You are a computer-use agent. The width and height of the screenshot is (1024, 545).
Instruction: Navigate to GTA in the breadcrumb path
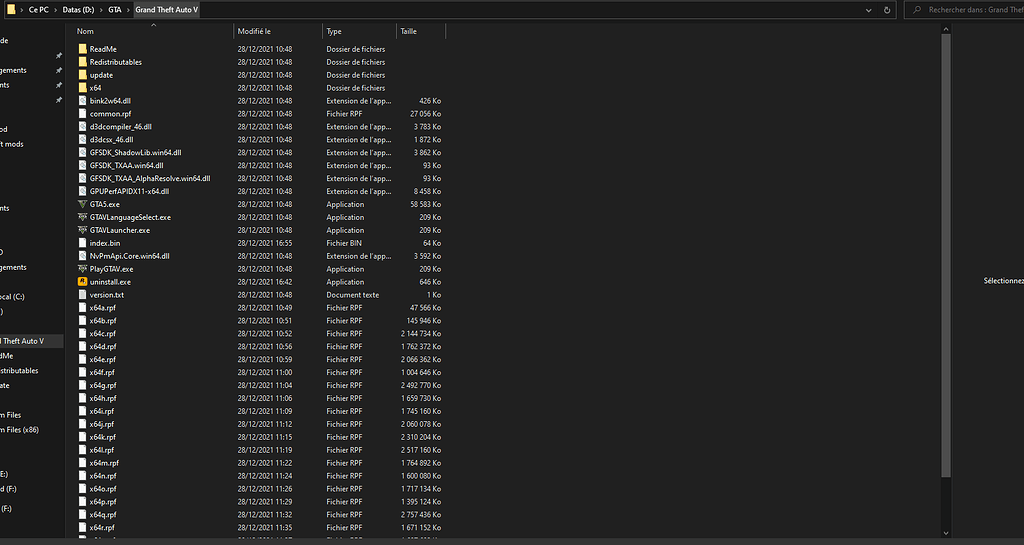(115, 9)
